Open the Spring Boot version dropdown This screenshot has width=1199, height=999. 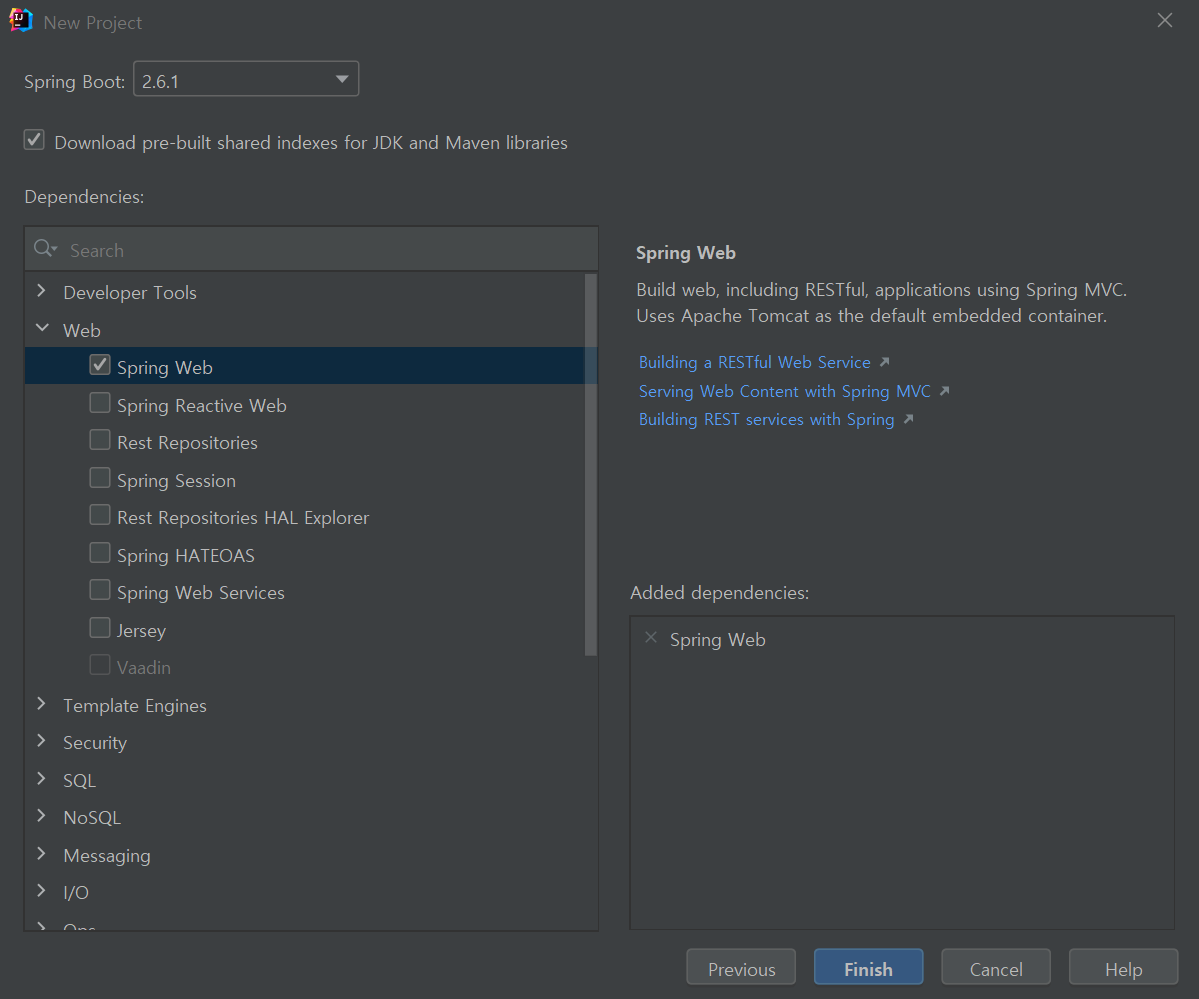[246, 80]
